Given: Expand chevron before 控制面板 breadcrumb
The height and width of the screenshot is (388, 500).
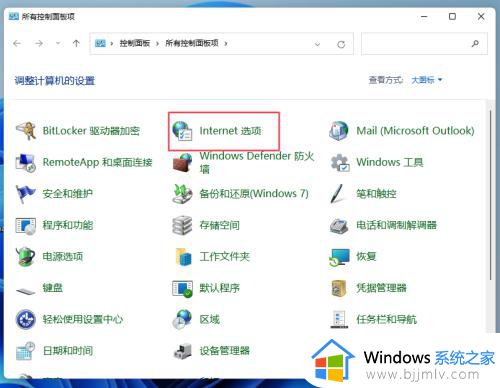Looking at the screenshot, I should tap(112, 43).
